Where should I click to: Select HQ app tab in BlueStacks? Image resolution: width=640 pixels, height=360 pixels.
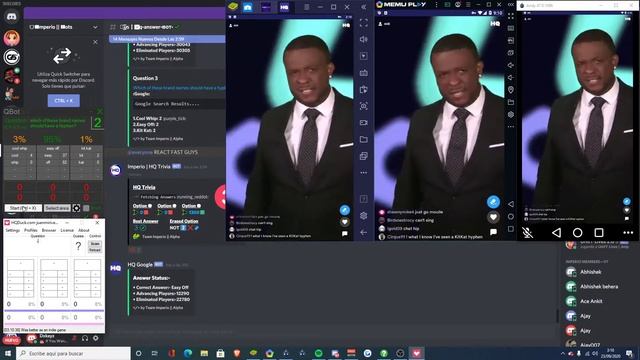[x=284, y=7]
